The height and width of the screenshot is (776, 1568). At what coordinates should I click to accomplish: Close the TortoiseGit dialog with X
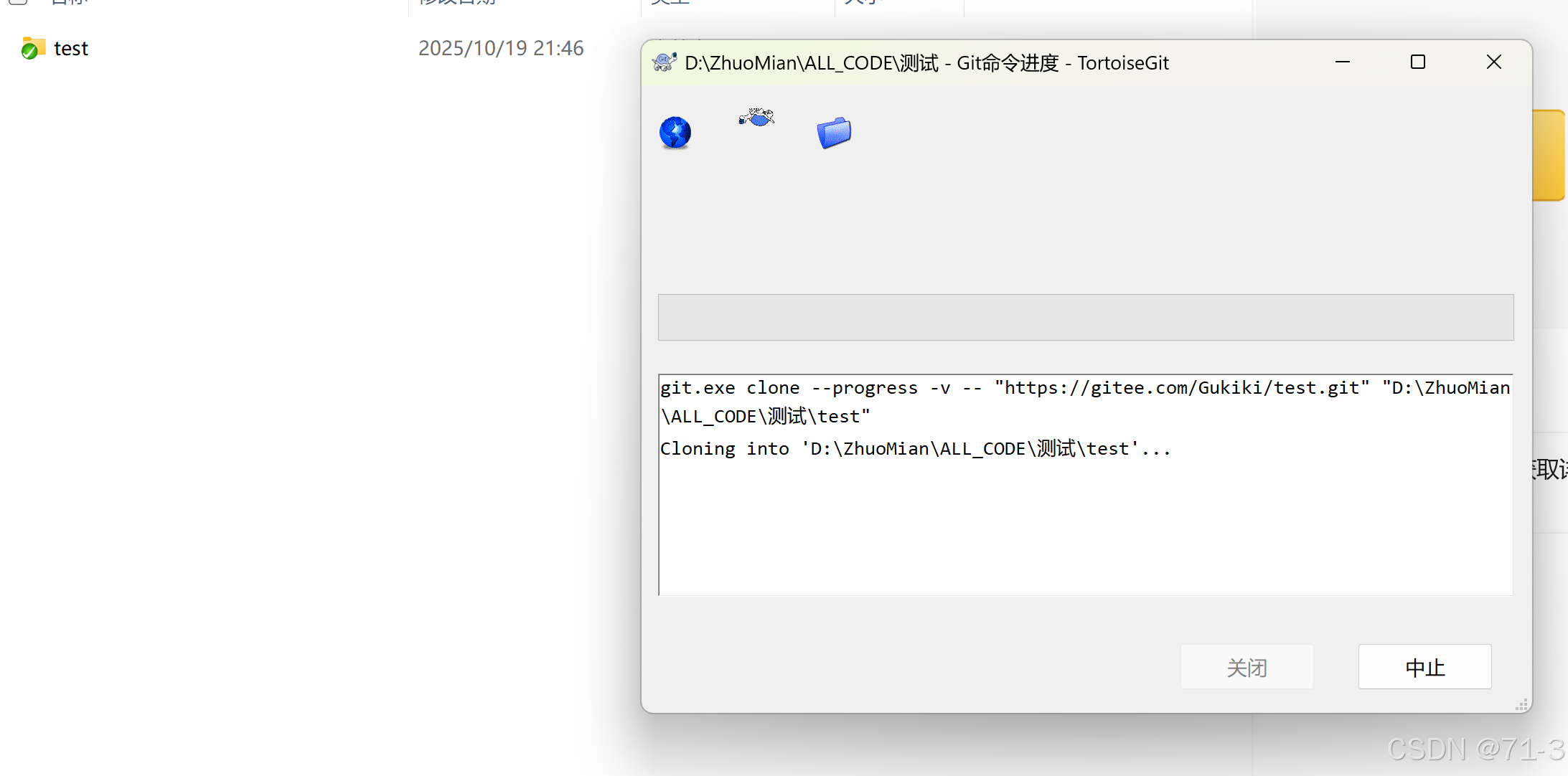(1493, 62)
